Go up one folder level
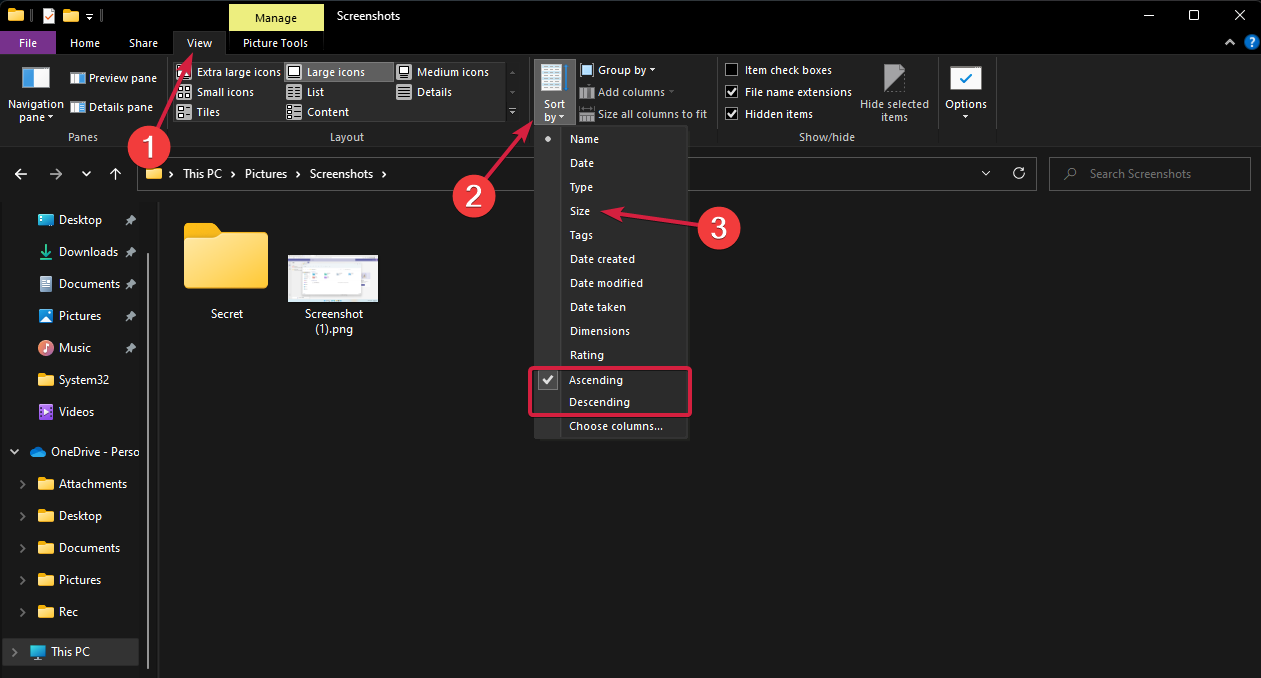 (x=116, y=174)
